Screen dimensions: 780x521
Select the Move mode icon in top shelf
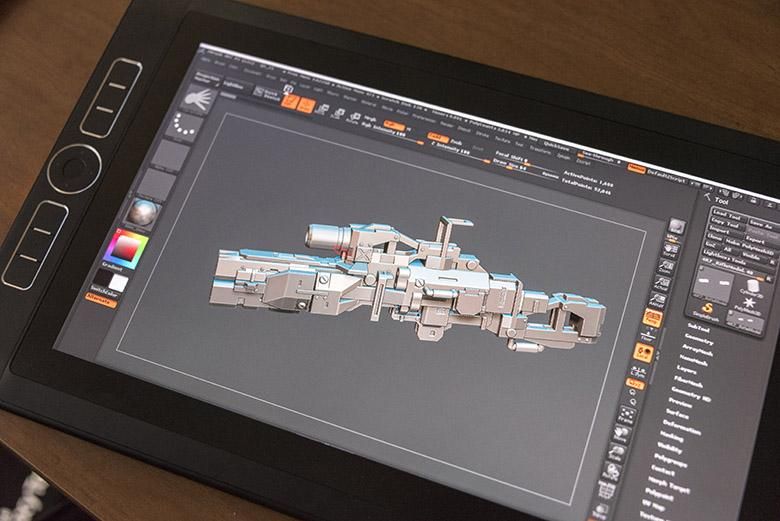point(323,110)
